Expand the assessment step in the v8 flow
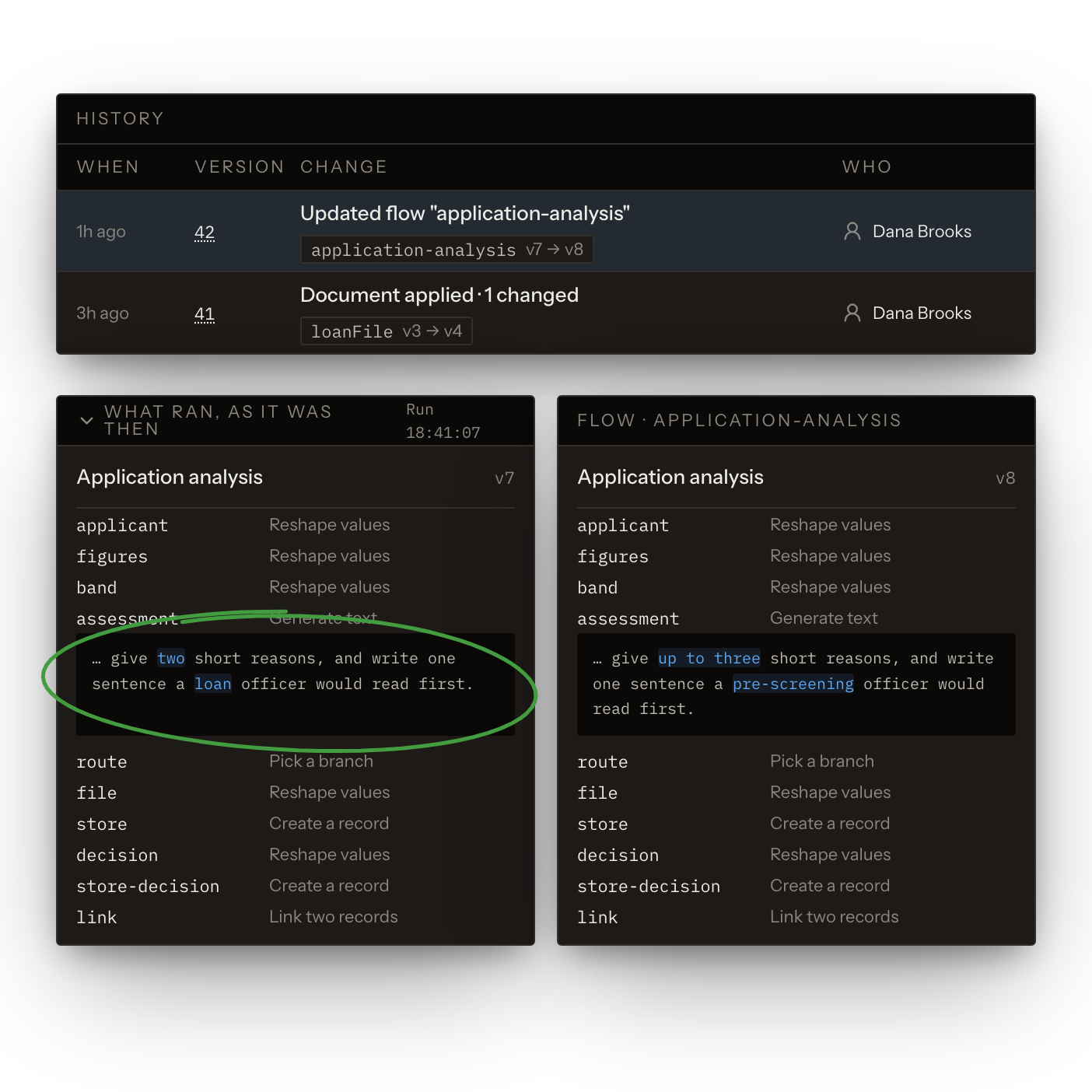 (796, 618)
